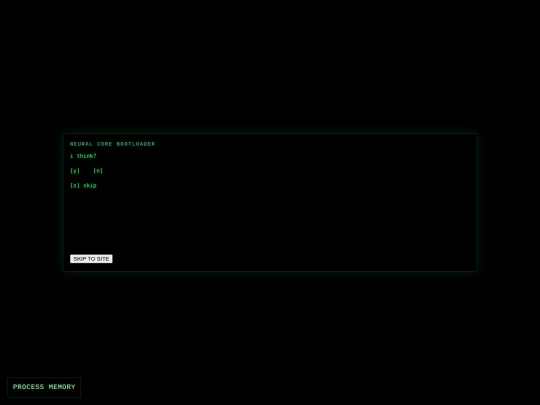Click the SKIP TO SITE button

pyautogui.click(x=91, y=259)
